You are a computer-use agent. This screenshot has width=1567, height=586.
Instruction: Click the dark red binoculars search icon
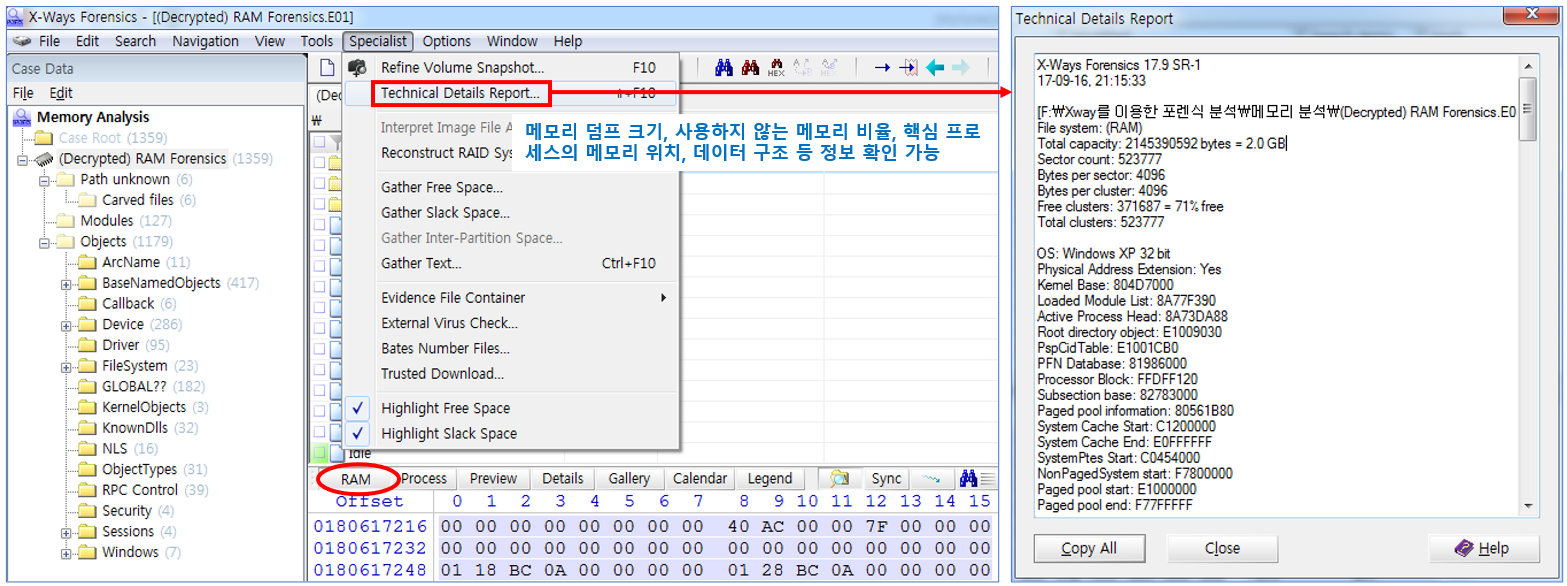pos(750,67)
